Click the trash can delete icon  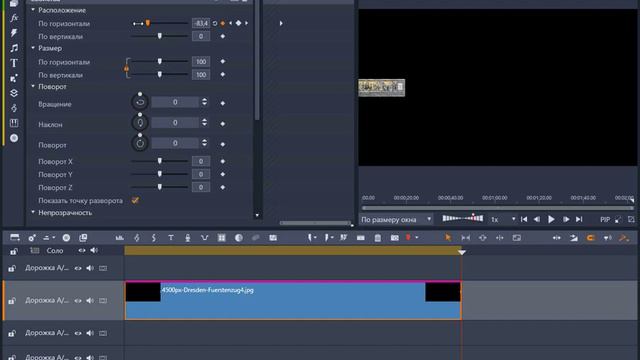pyautogui.click(x=378, y=238)
